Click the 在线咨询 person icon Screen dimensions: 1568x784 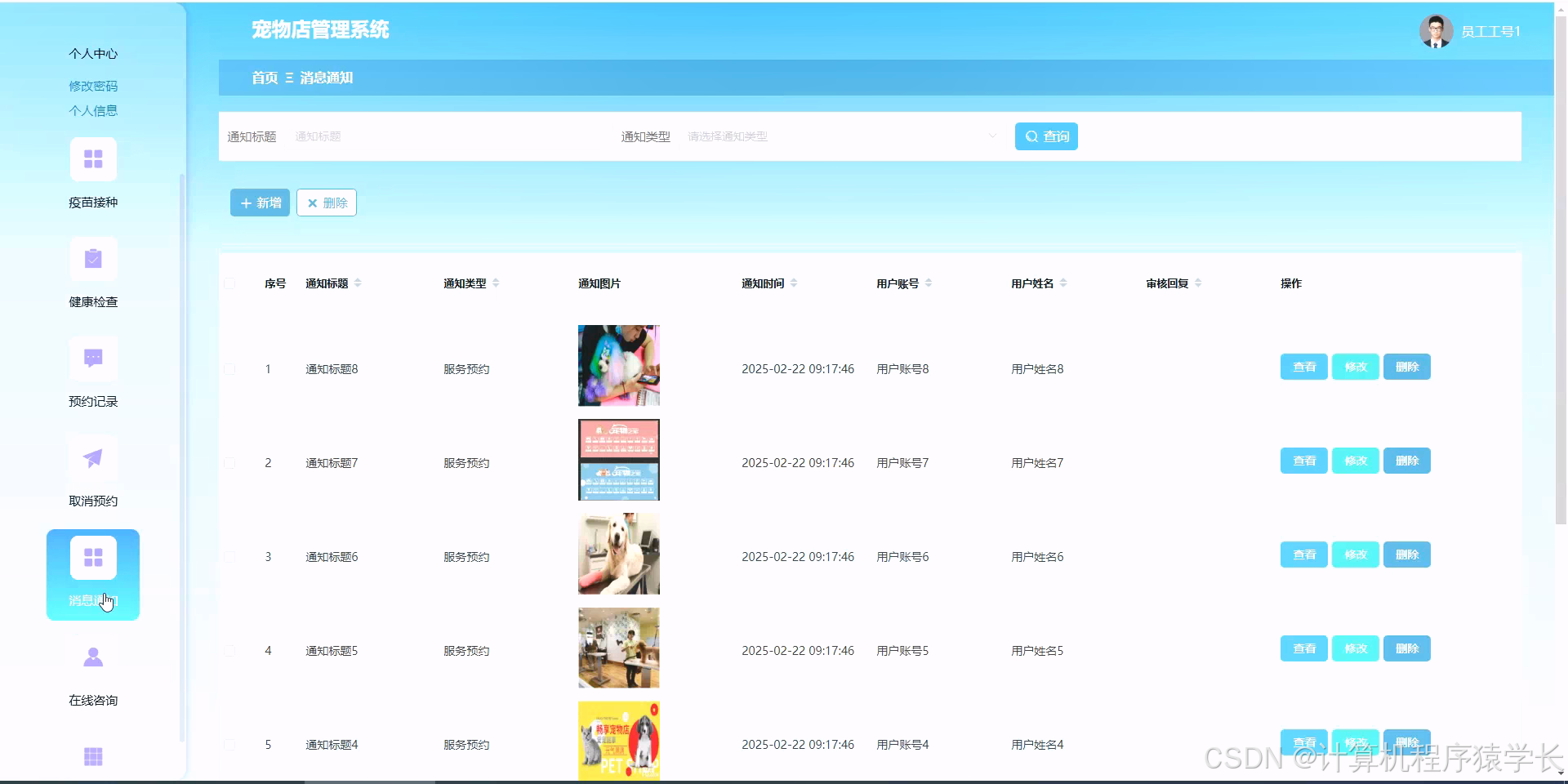coord(93,656)
